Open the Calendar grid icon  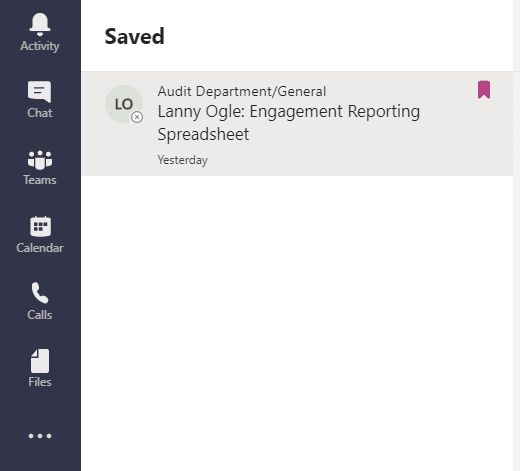(x=40, y=226)
